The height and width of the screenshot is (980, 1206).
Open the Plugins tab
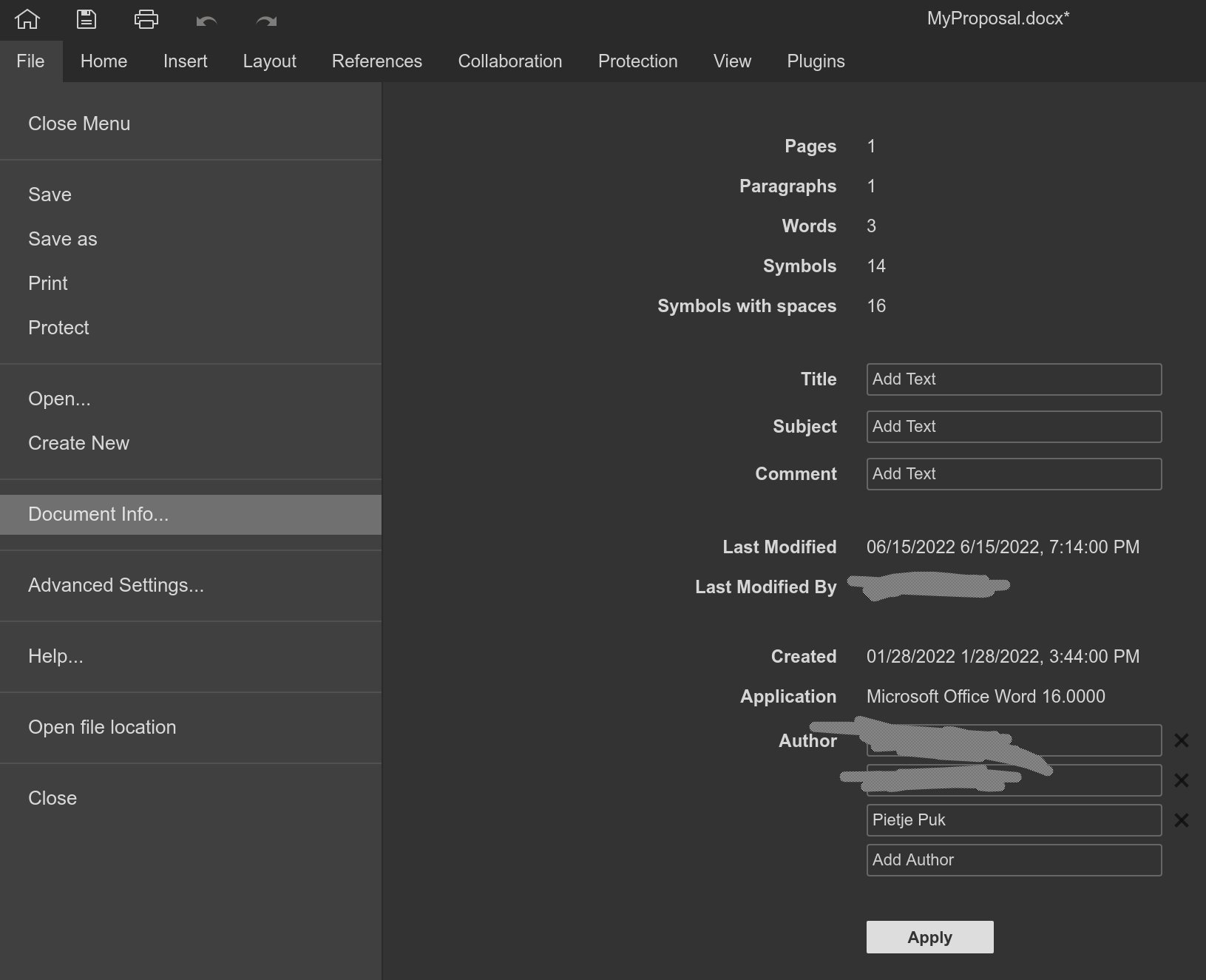(x=815, y=61)
